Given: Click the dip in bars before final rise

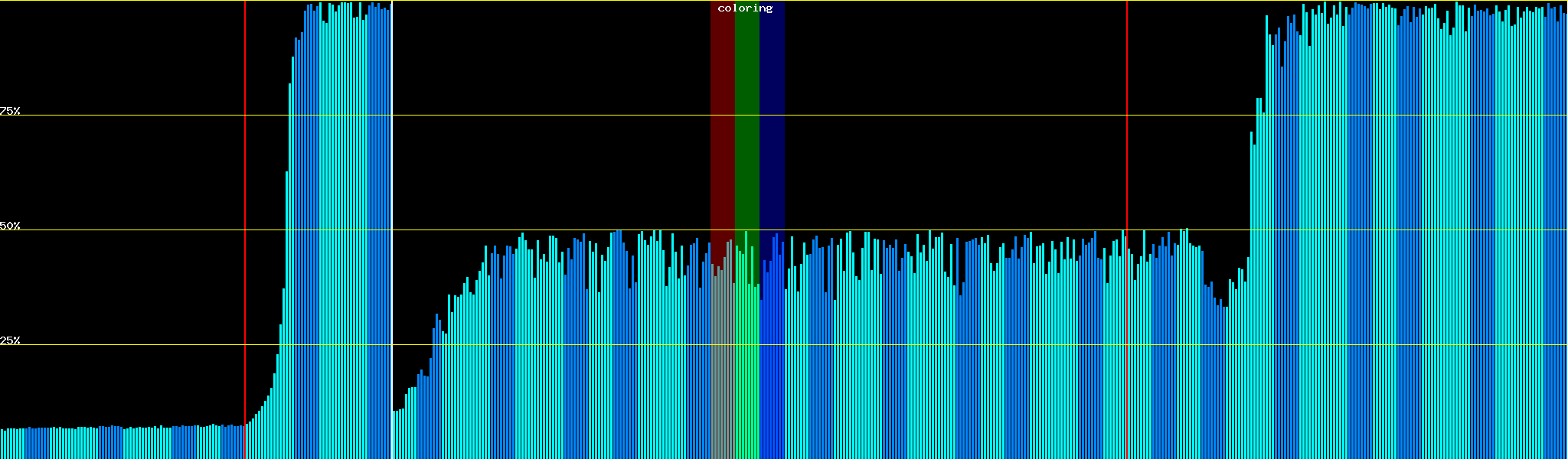Looking at the screenshot, I should [1222, 382].
